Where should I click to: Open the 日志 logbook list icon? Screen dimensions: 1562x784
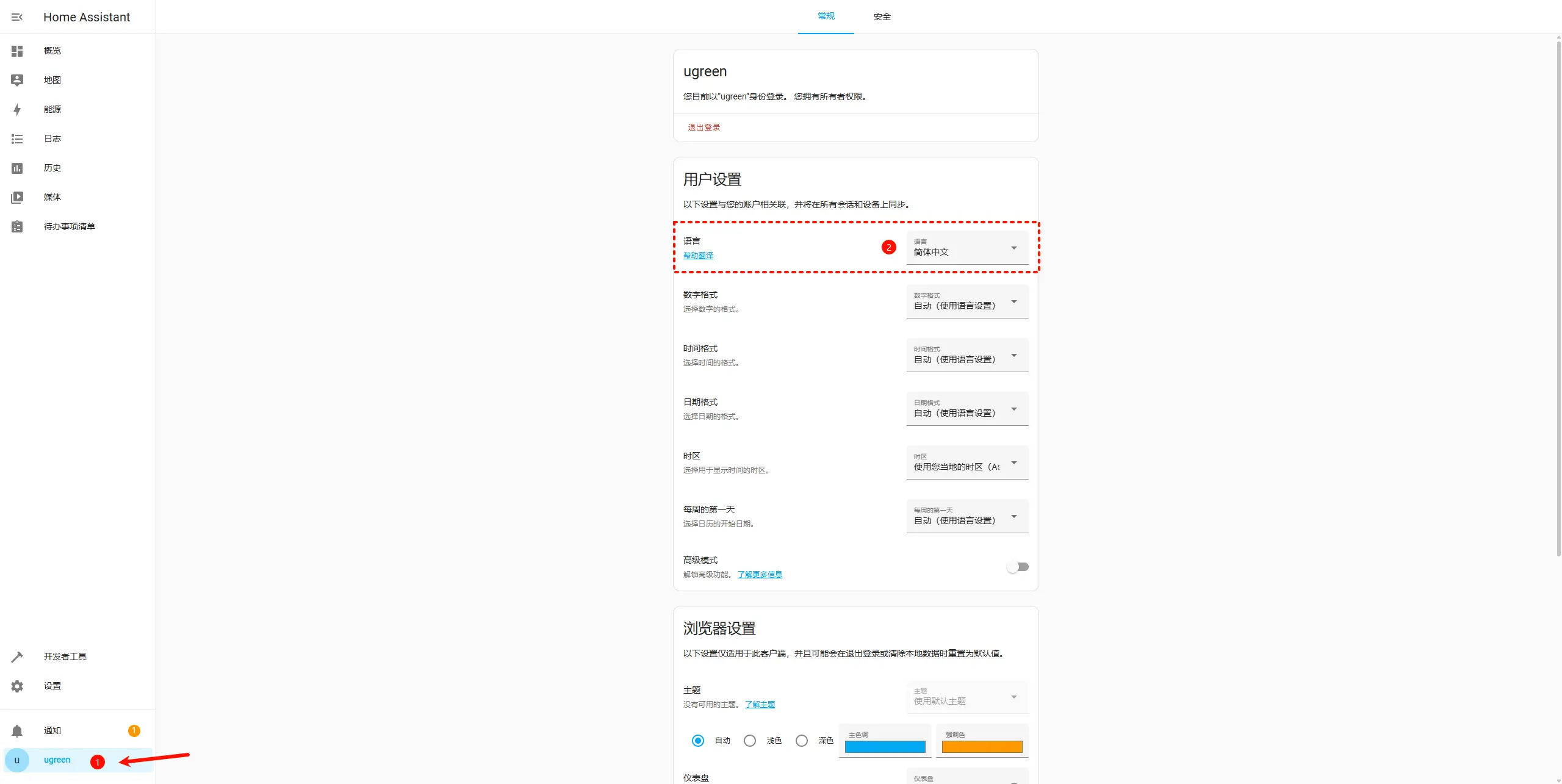click(x=17, y=139)
